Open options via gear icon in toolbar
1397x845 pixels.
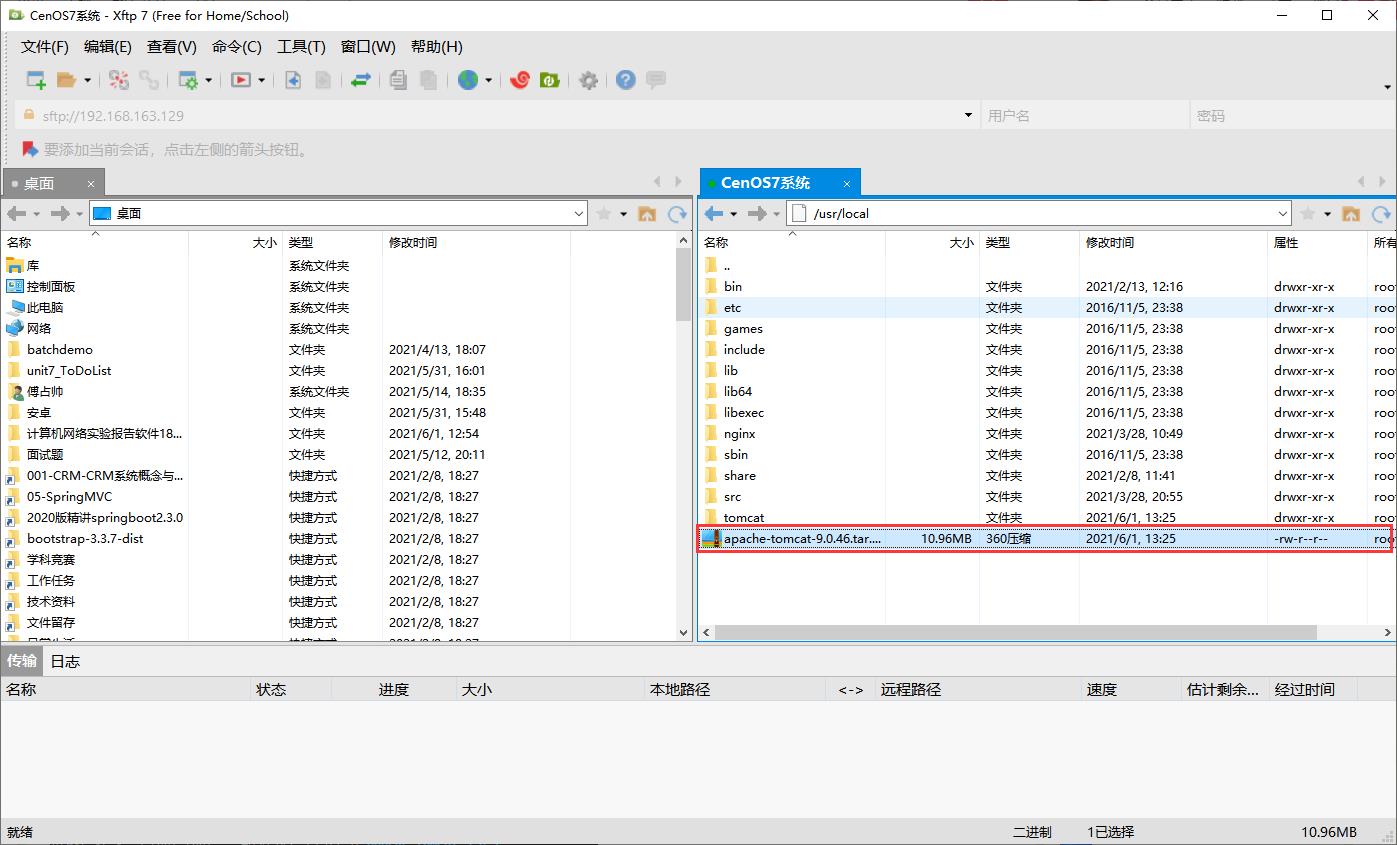[588, 80]
